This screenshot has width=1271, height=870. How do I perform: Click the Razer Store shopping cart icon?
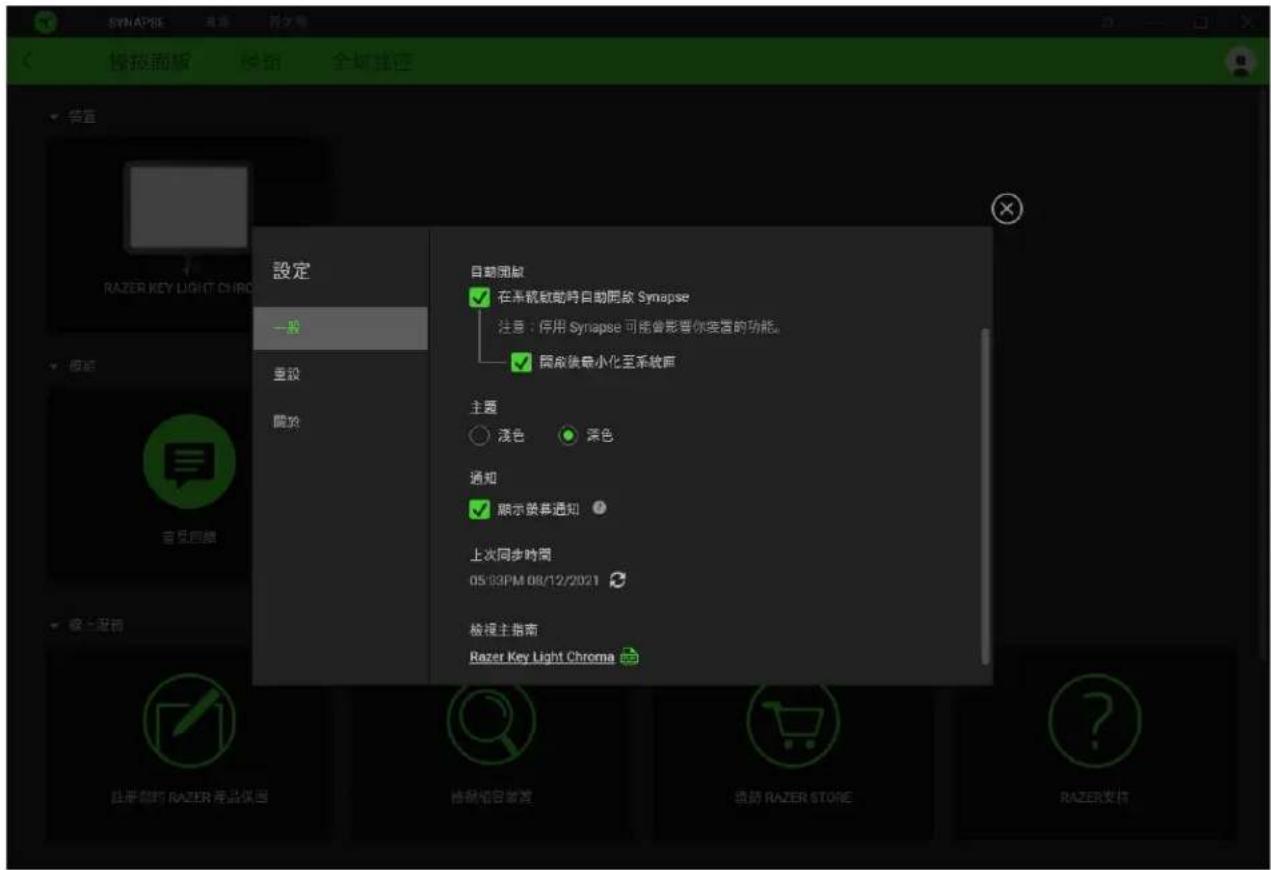coord(793,722)
